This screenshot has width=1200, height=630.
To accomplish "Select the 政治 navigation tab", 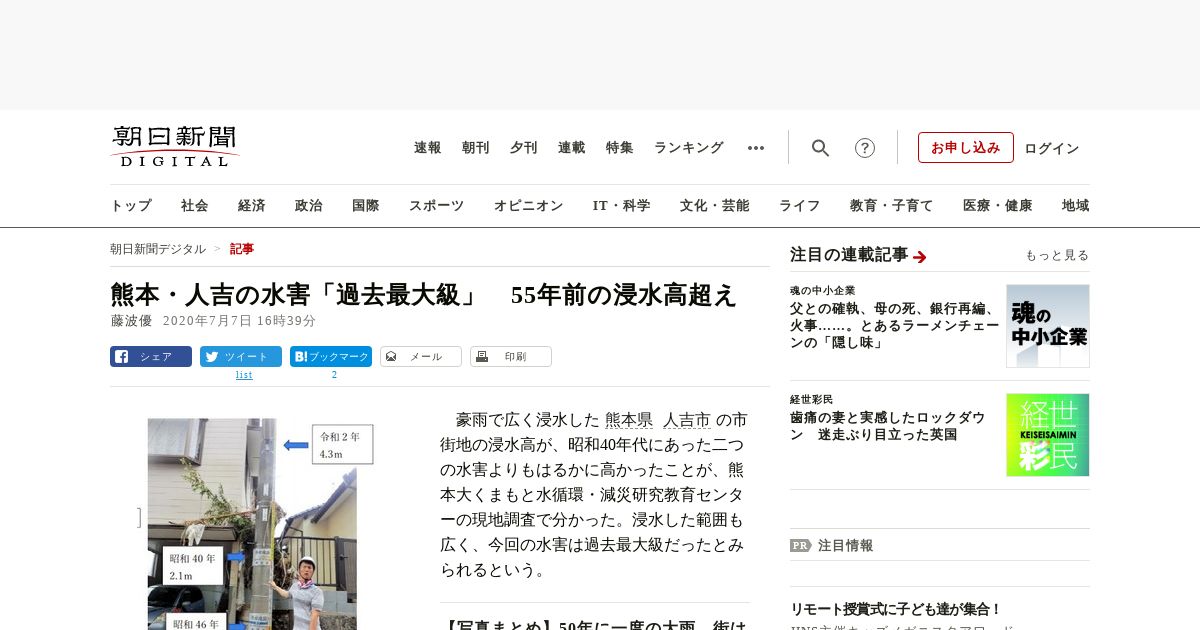I will (x=309, y=206).
